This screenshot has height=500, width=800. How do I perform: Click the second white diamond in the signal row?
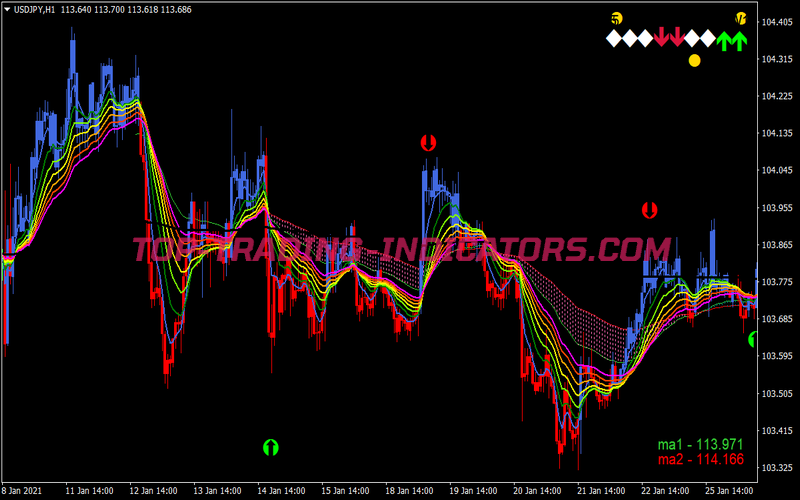click(x=630, y=38)
